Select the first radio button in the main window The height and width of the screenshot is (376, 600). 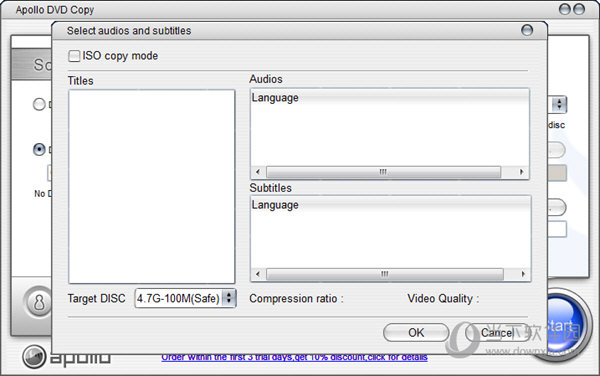click(39, 104)
